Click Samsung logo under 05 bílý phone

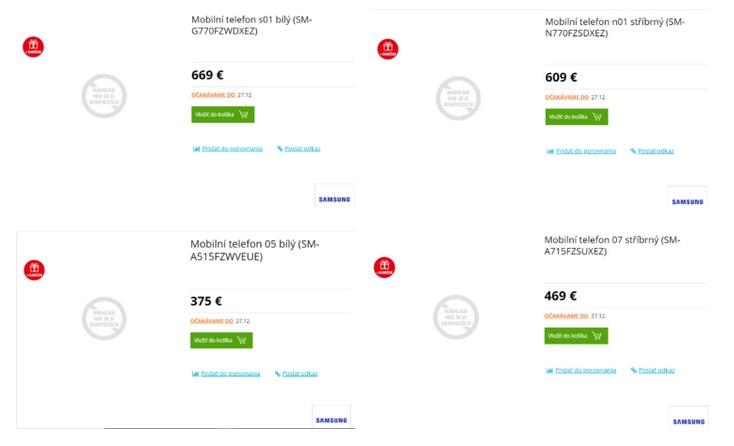[331, 419]
